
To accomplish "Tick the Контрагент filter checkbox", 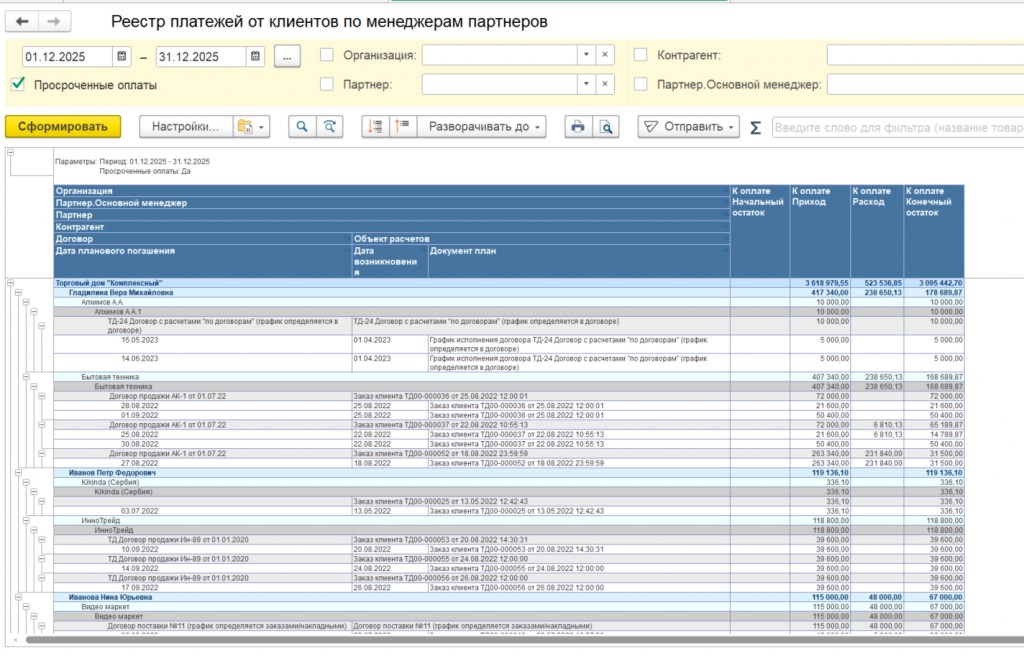I will click(x=641, y=56).
